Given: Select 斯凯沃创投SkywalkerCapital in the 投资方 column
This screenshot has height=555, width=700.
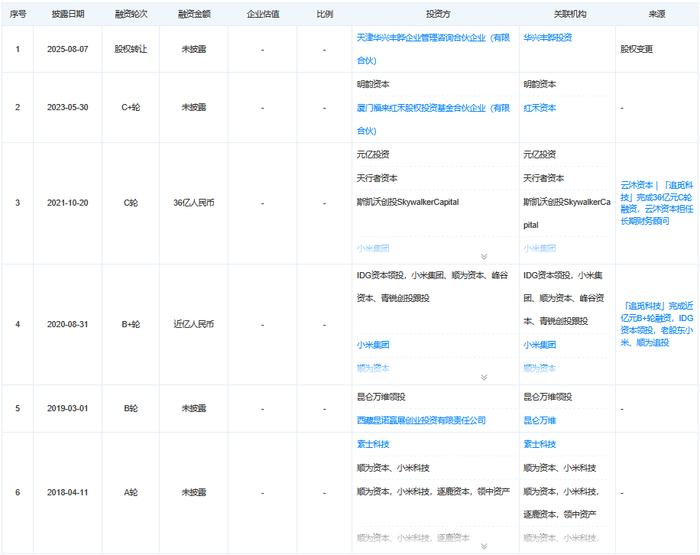Looking at the screenshot, I should coord(408,202).
